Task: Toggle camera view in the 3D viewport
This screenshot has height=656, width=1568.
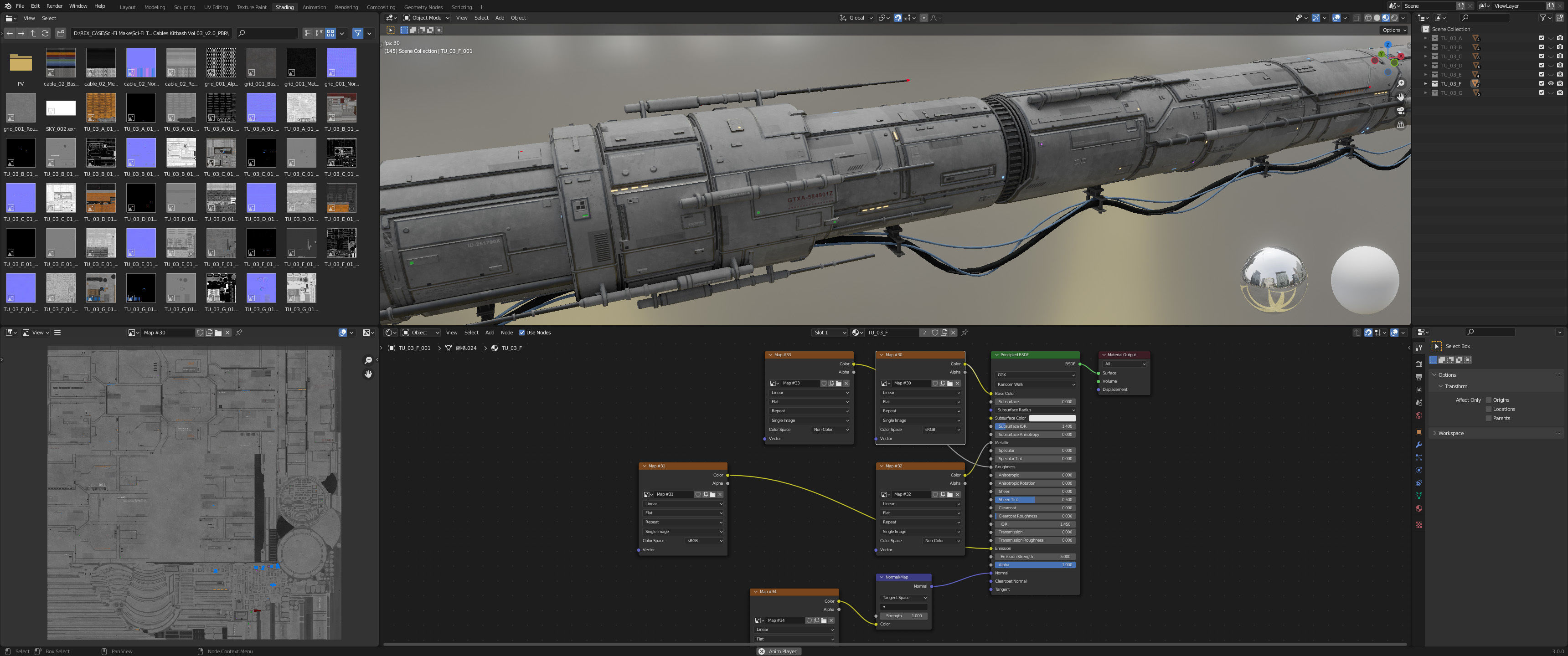Action: point(1401,111)
